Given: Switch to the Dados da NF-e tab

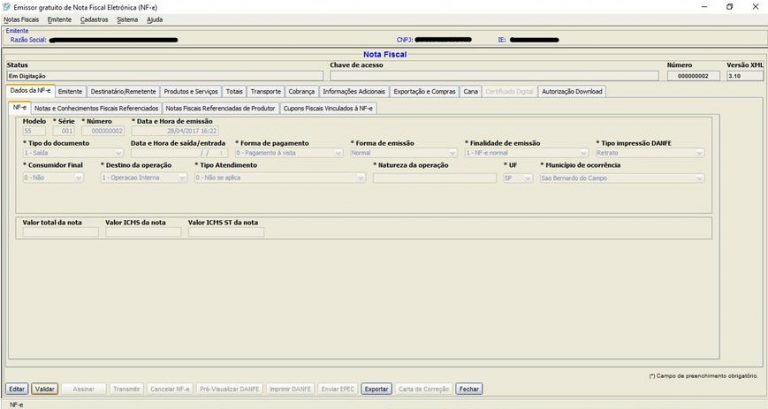Looking at the screenshot, I should 30,91.
